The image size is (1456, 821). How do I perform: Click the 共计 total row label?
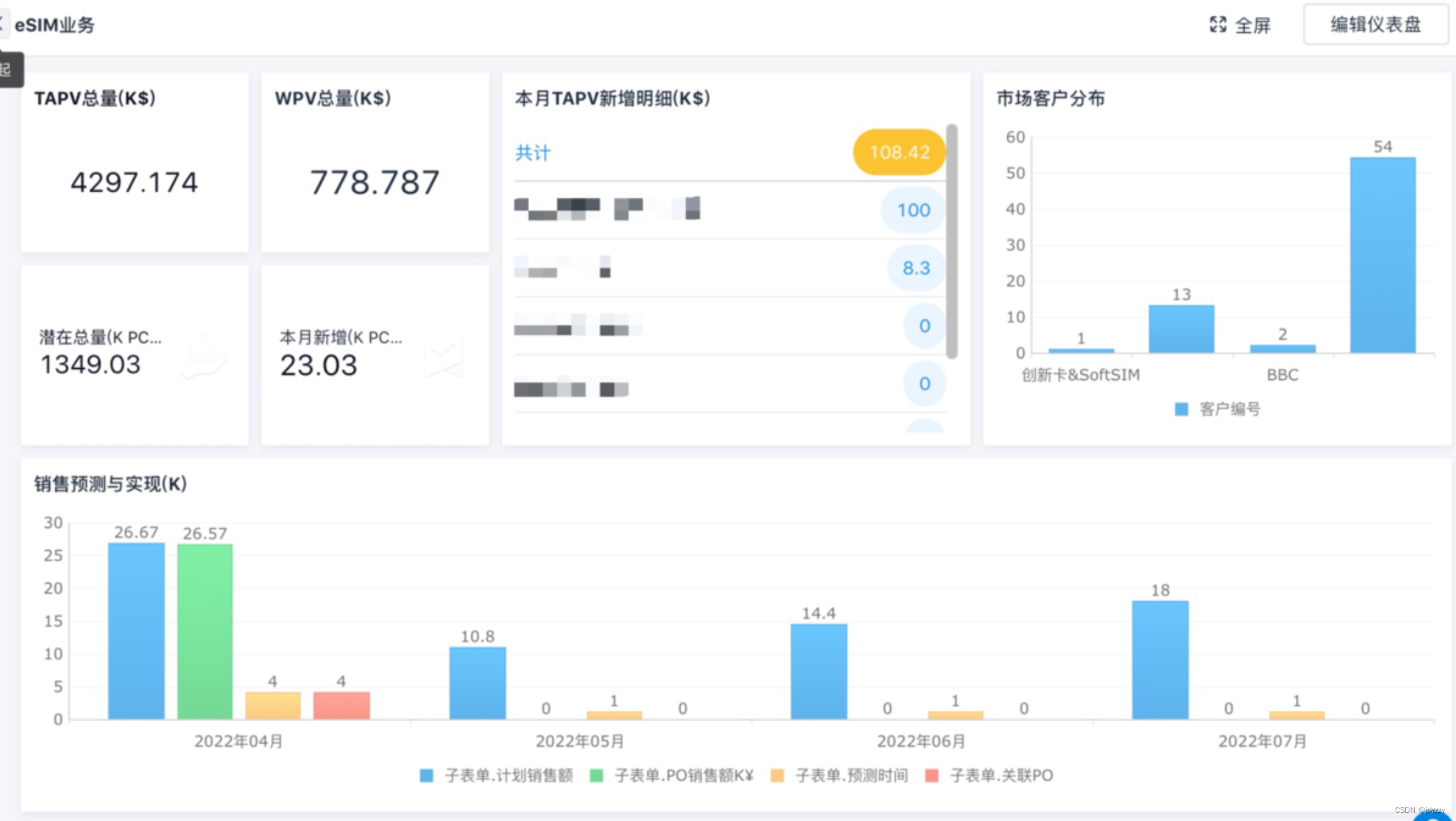(532, 152)
